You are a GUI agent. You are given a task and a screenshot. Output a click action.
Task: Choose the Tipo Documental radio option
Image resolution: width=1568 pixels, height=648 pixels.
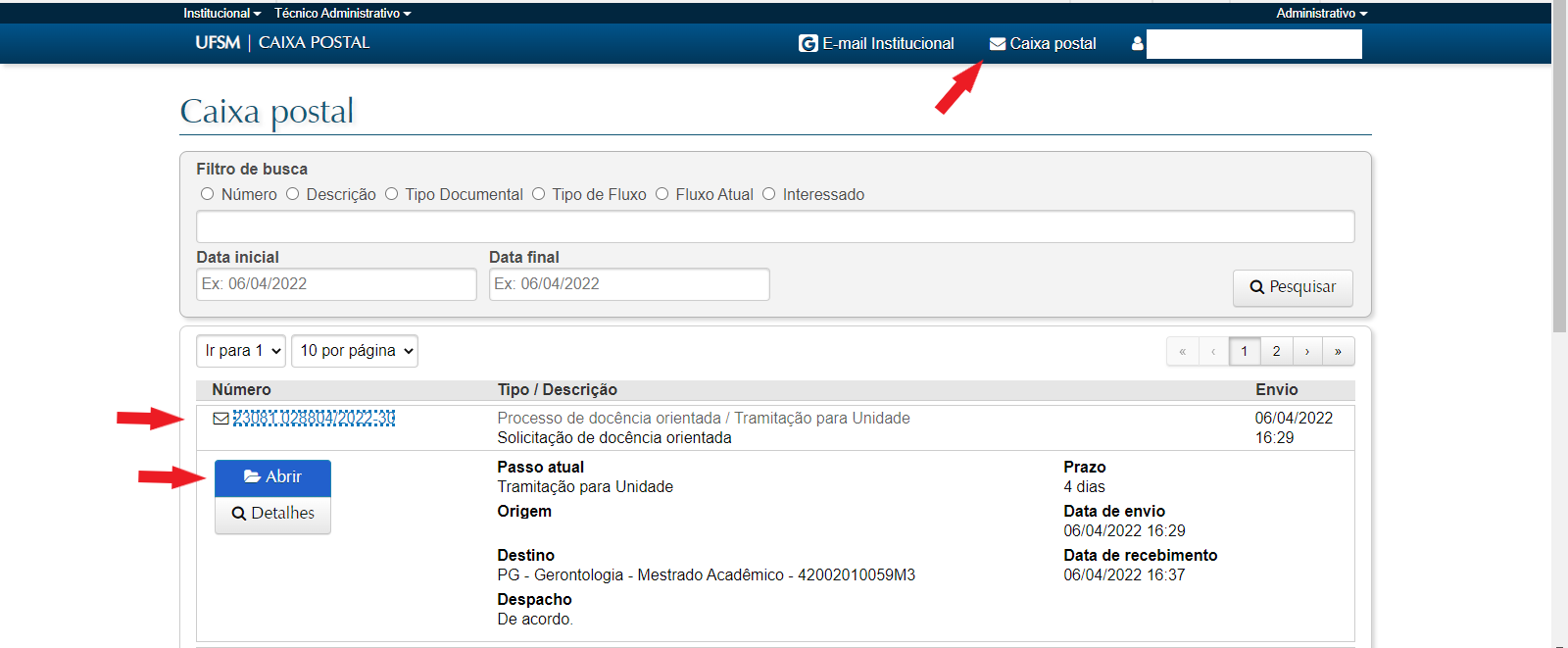coord(392,194)
